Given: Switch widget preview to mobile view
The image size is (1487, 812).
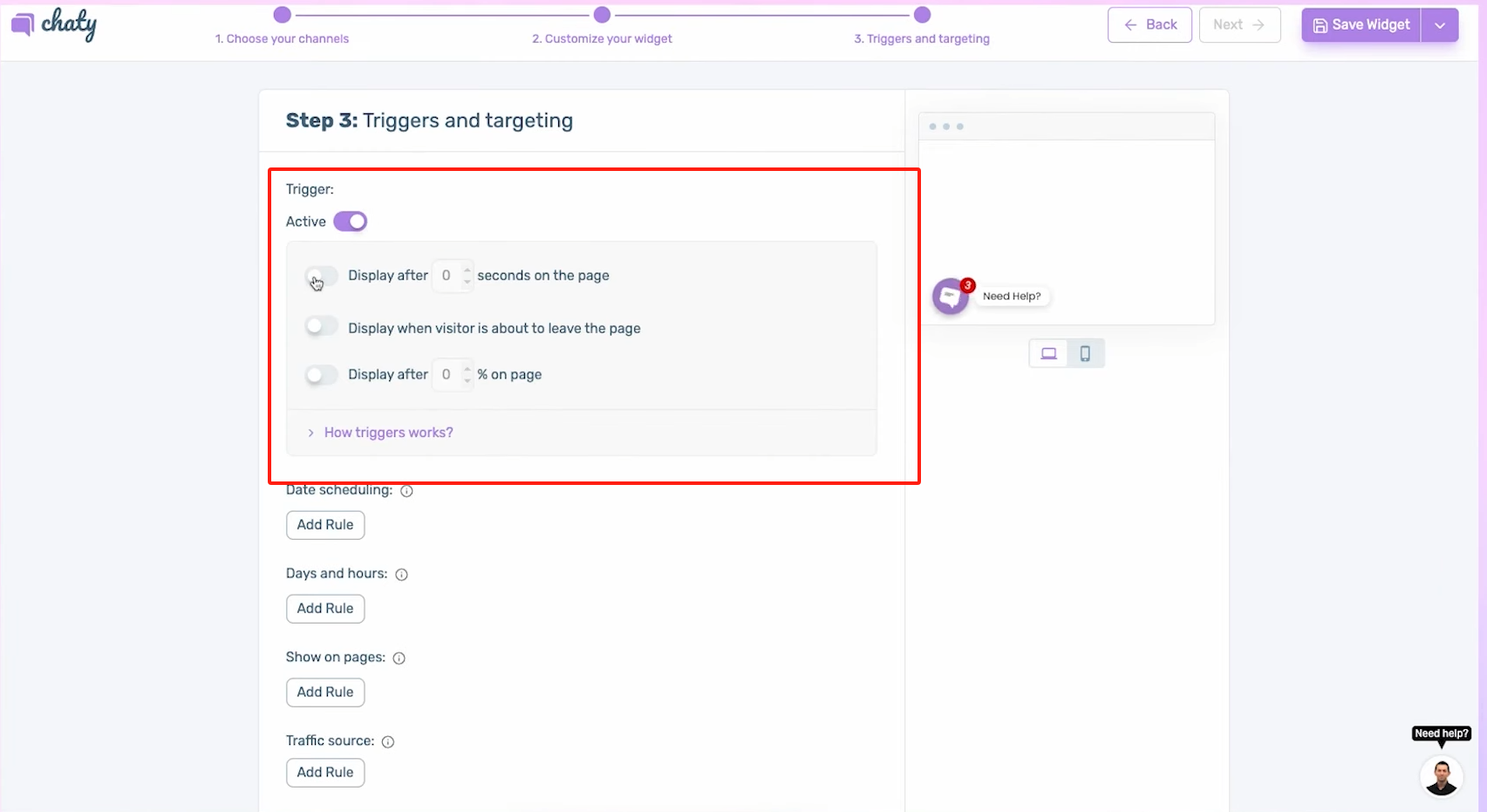Looking at the screenshot, I should 1084,353.
